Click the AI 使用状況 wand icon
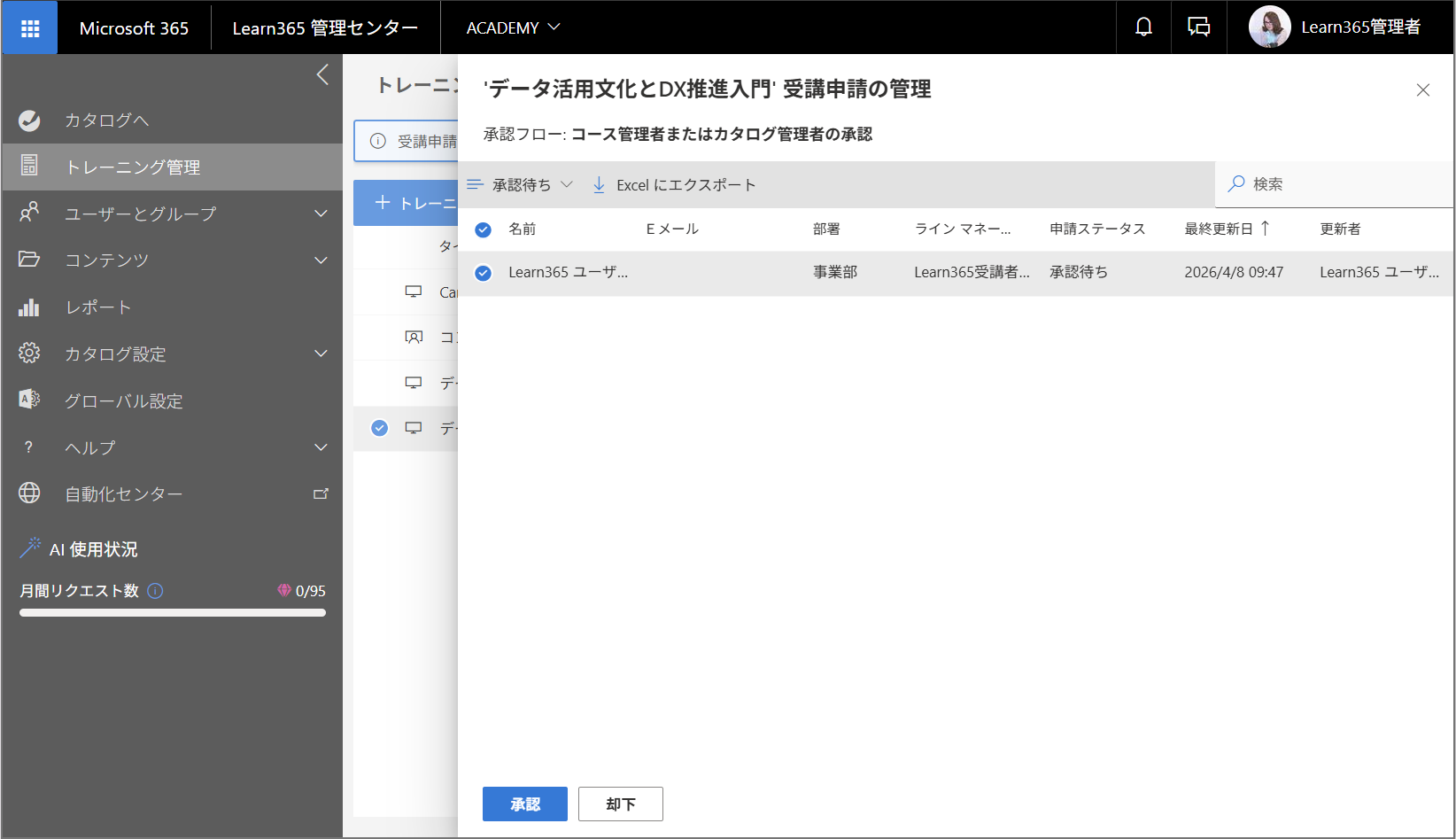This screenshot has height=839, width=1456. (x=30, y=548)
